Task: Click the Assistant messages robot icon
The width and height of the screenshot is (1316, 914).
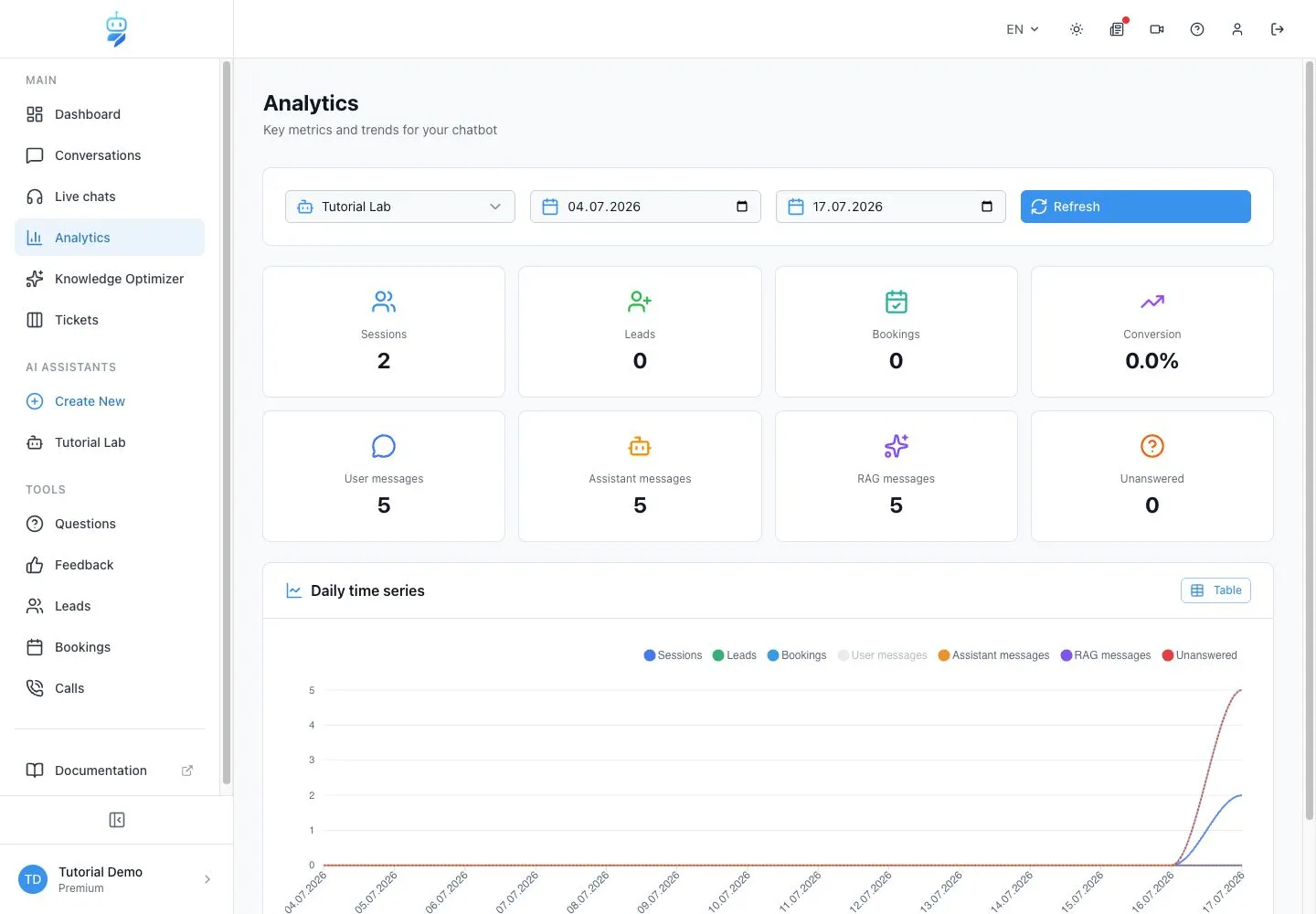Action: point(640,446)
